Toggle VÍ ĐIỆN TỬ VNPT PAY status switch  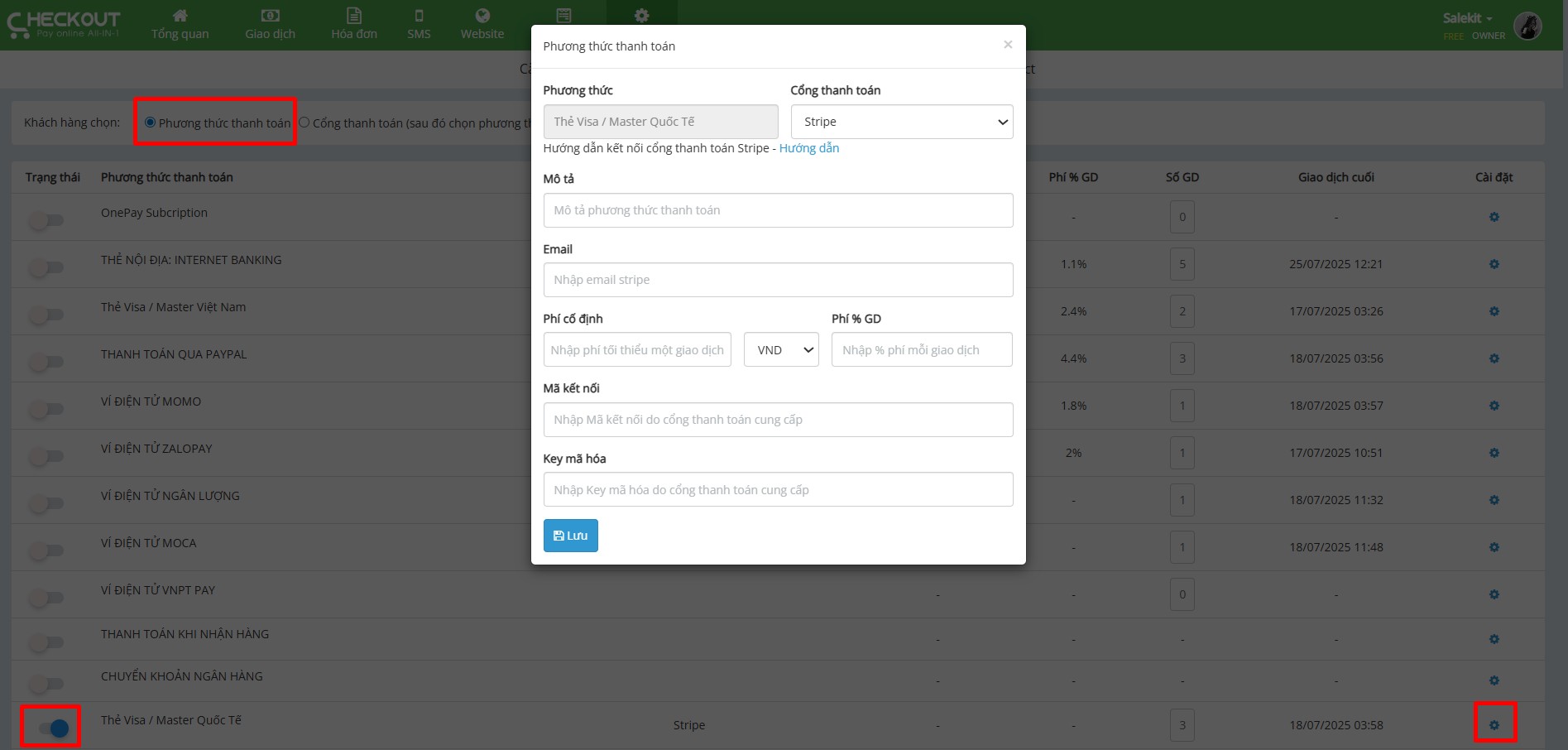pos(46,598)
